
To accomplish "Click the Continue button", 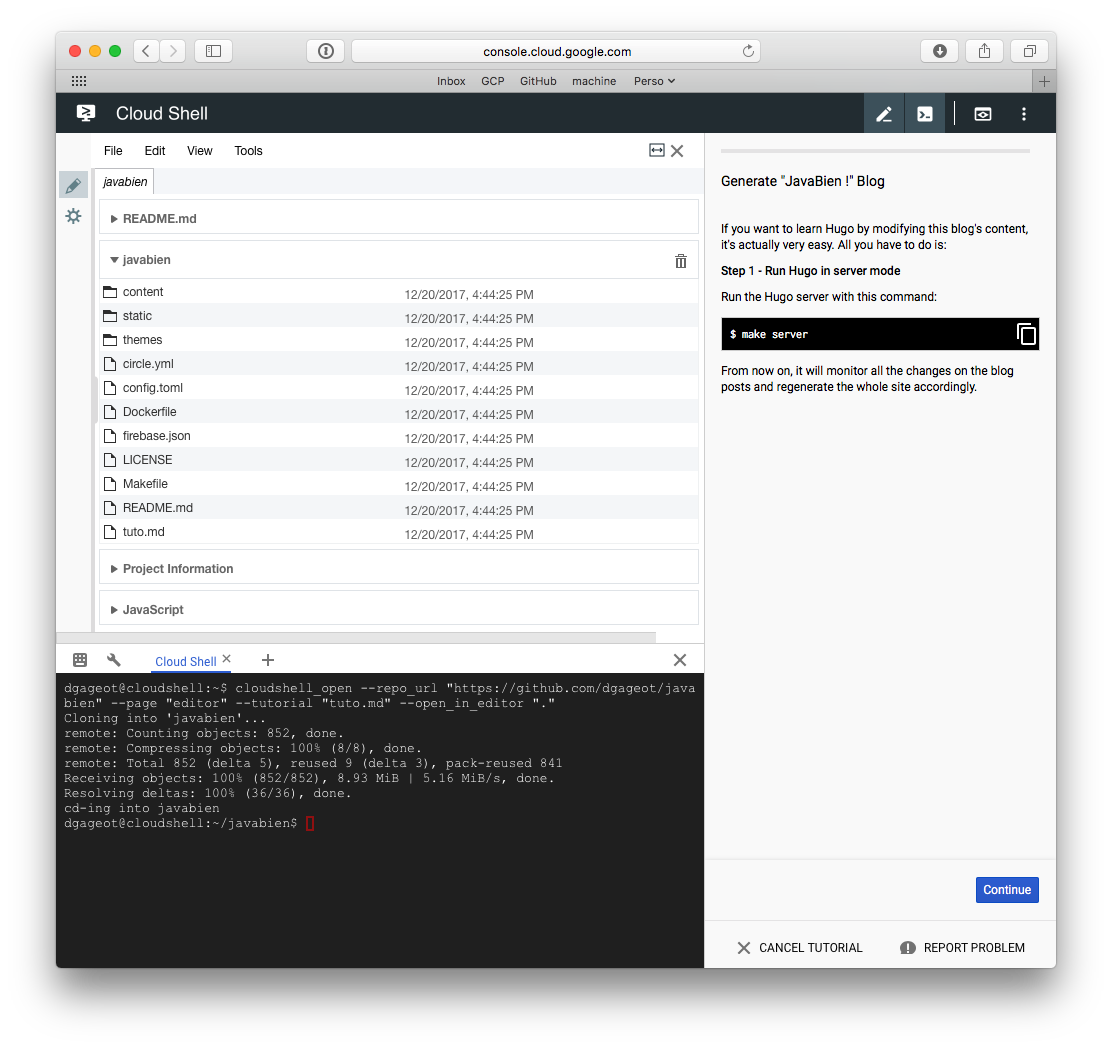I will coord(1007,890).
